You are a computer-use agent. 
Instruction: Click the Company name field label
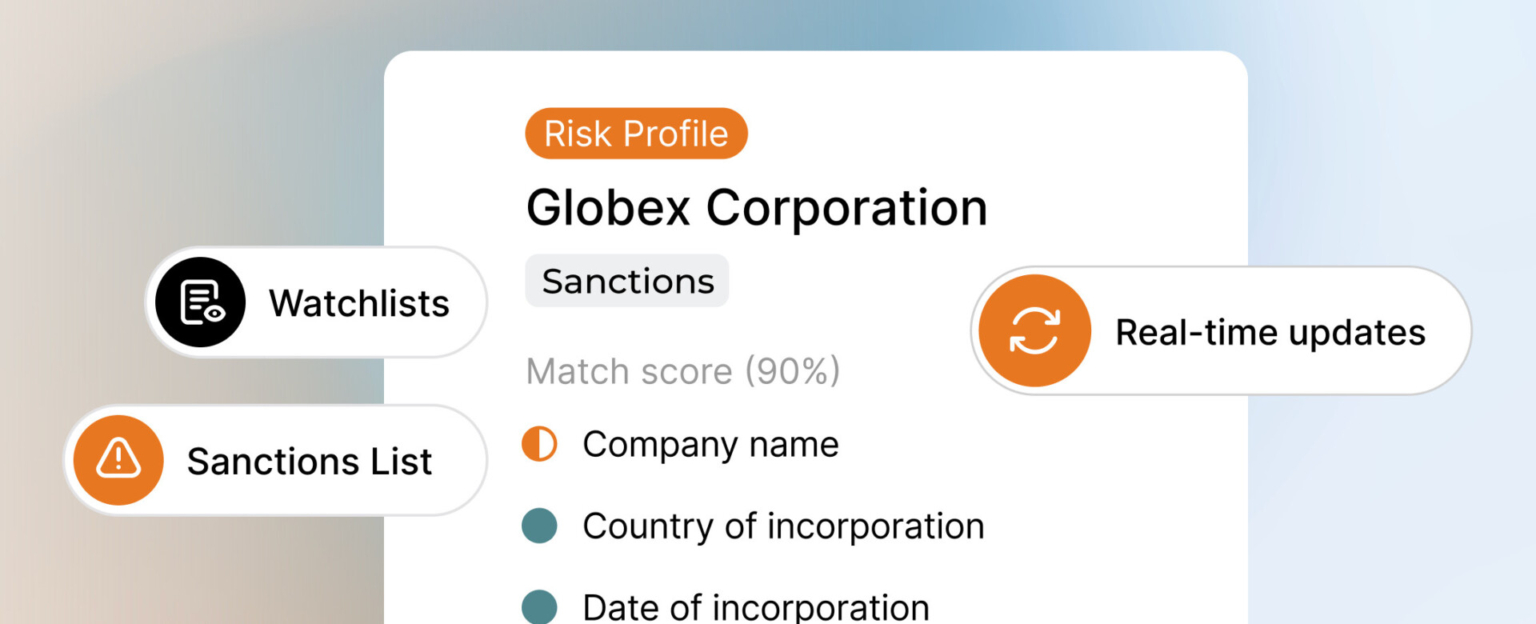point(710,445)
